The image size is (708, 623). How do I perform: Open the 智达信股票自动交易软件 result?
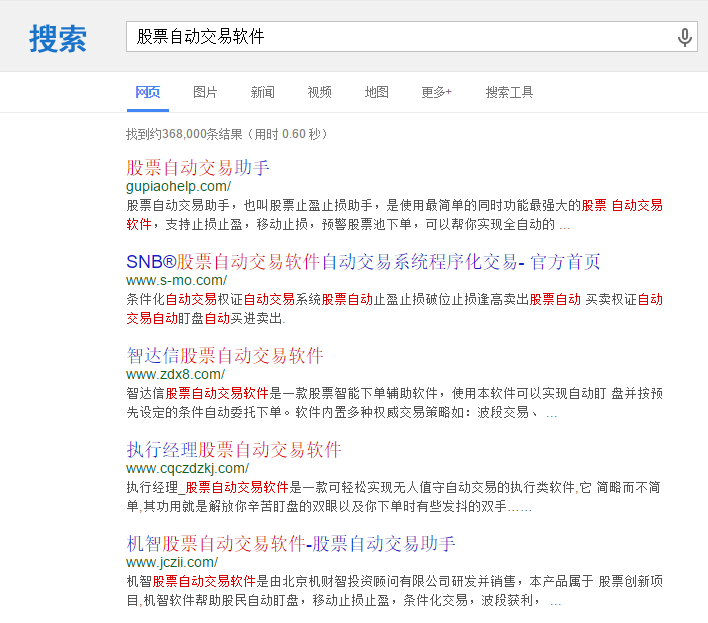225,355
